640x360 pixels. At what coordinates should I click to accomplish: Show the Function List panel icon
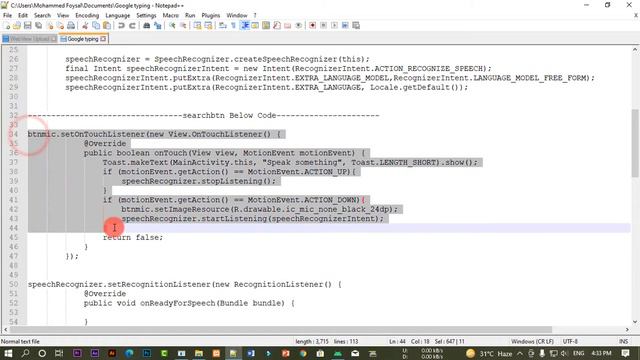(x=277, y=25)
